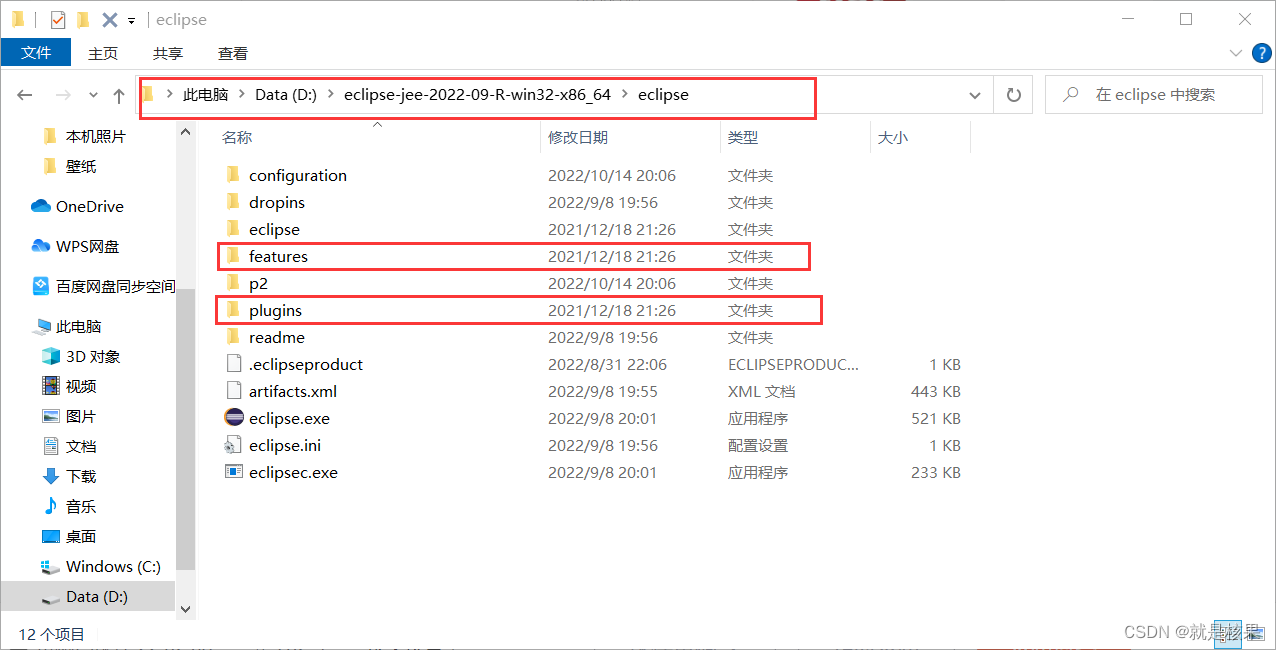Select the features folder name
Viewport: 1276px width, 650px height.
[278, 256]
